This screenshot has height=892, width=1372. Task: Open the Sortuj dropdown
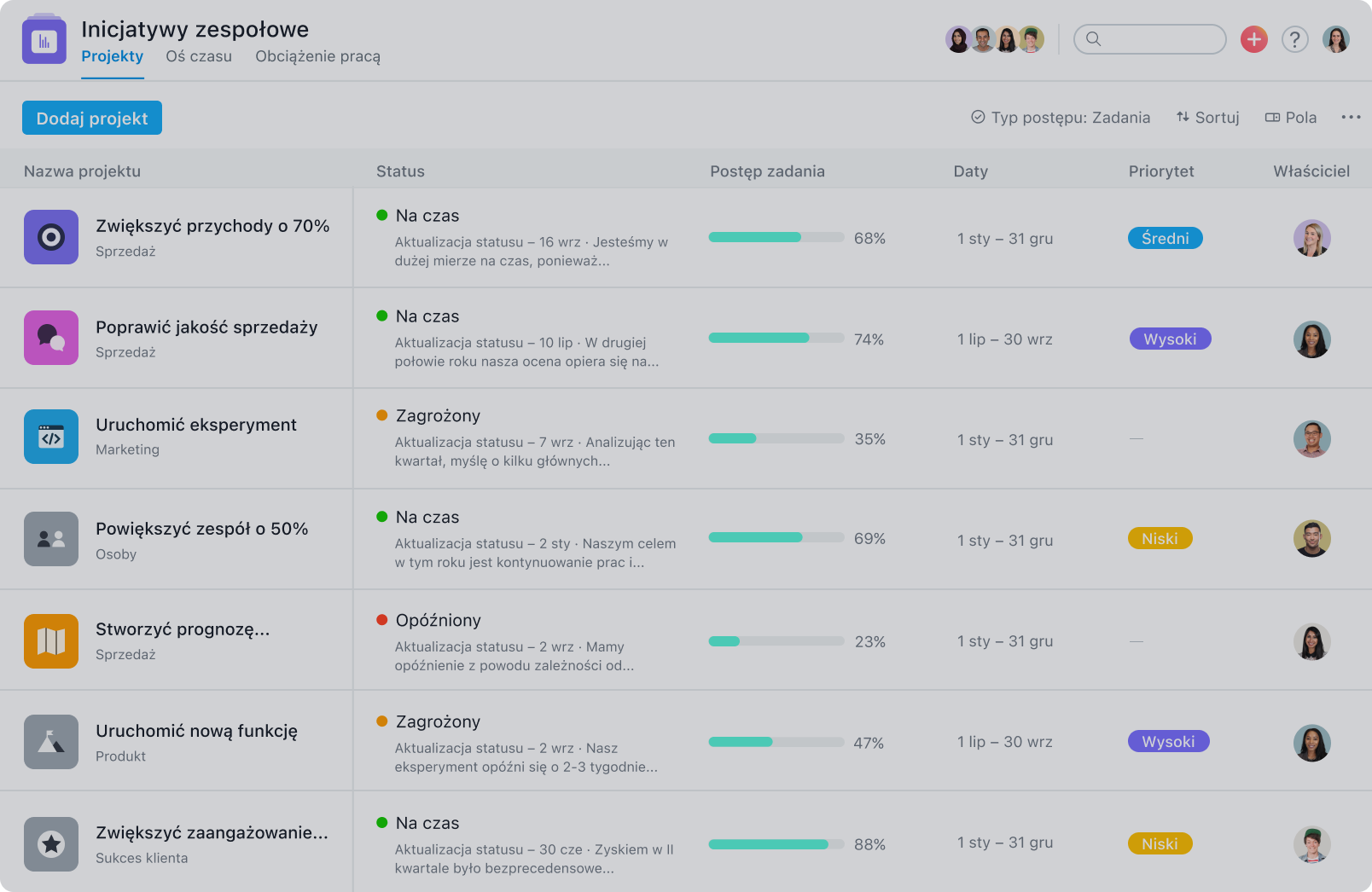click(1207, 118)
